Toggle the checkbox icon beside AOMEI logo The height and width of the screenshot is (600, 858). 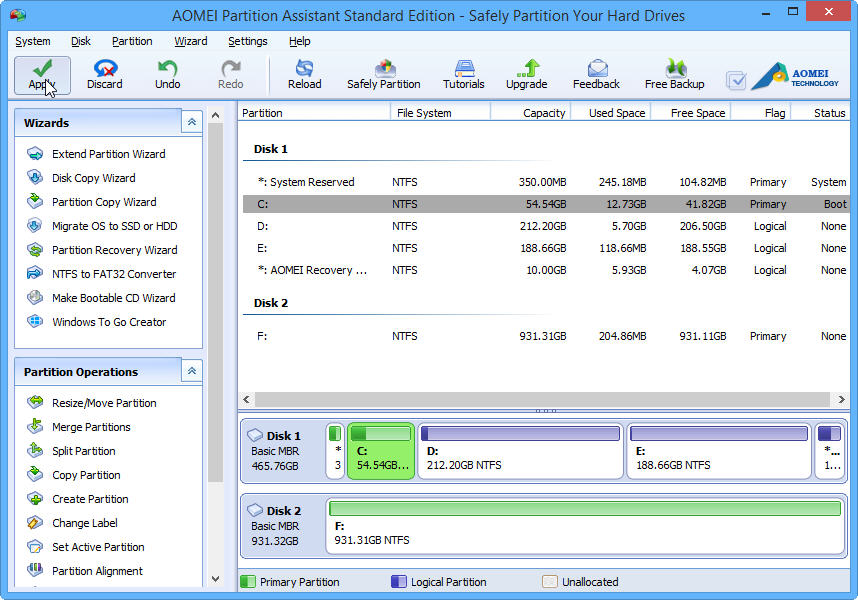(x=736, y=80)
